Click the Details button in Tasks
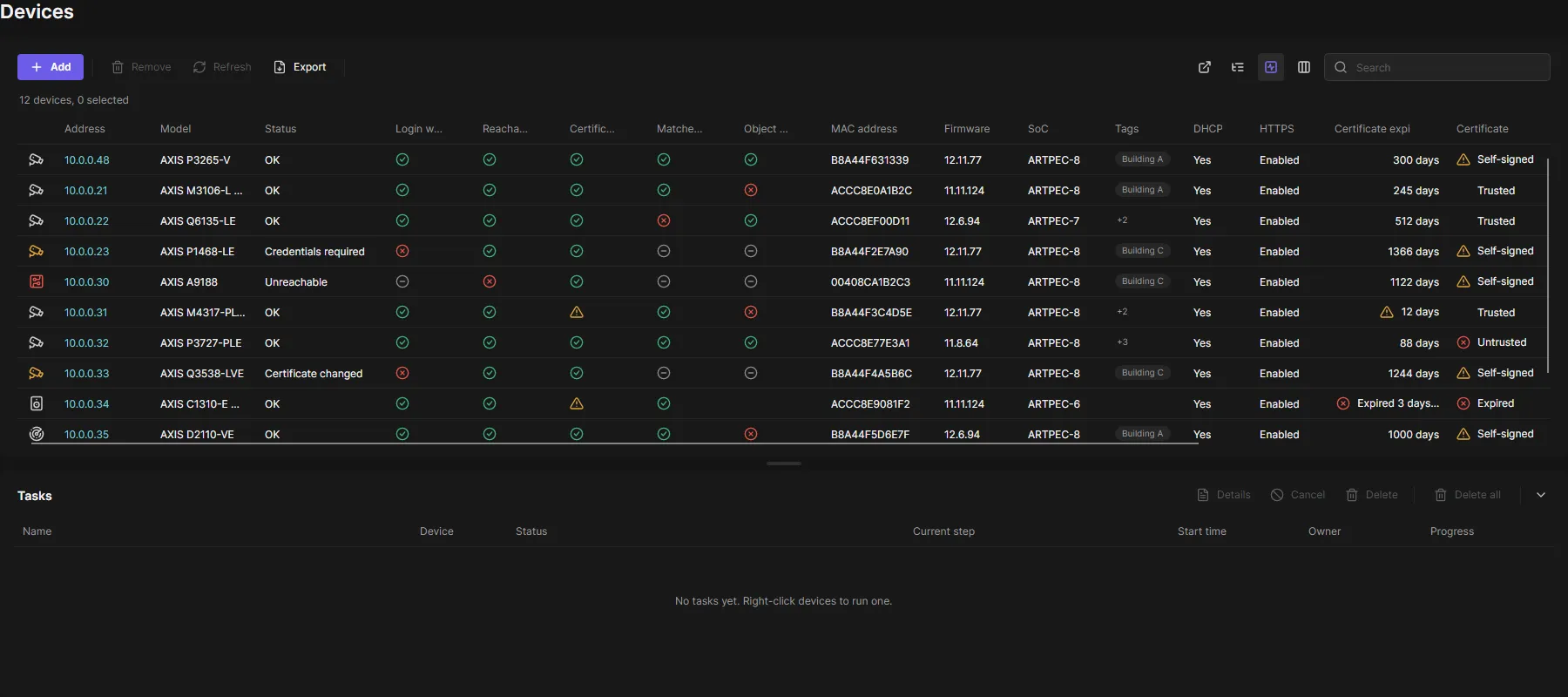The height and width of the screenshot is (697, 1568). [1224, 495]
